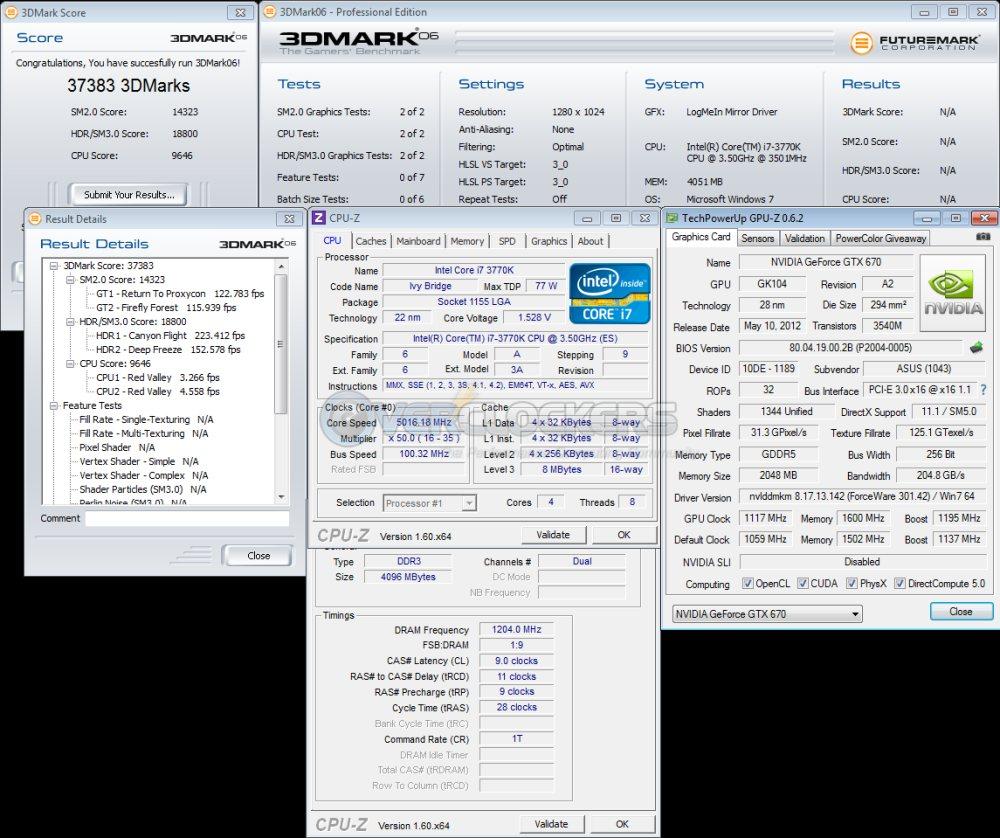Click the Driver Version value in GPU-Z
1000x838 pixels.
(x=862, y=496)
